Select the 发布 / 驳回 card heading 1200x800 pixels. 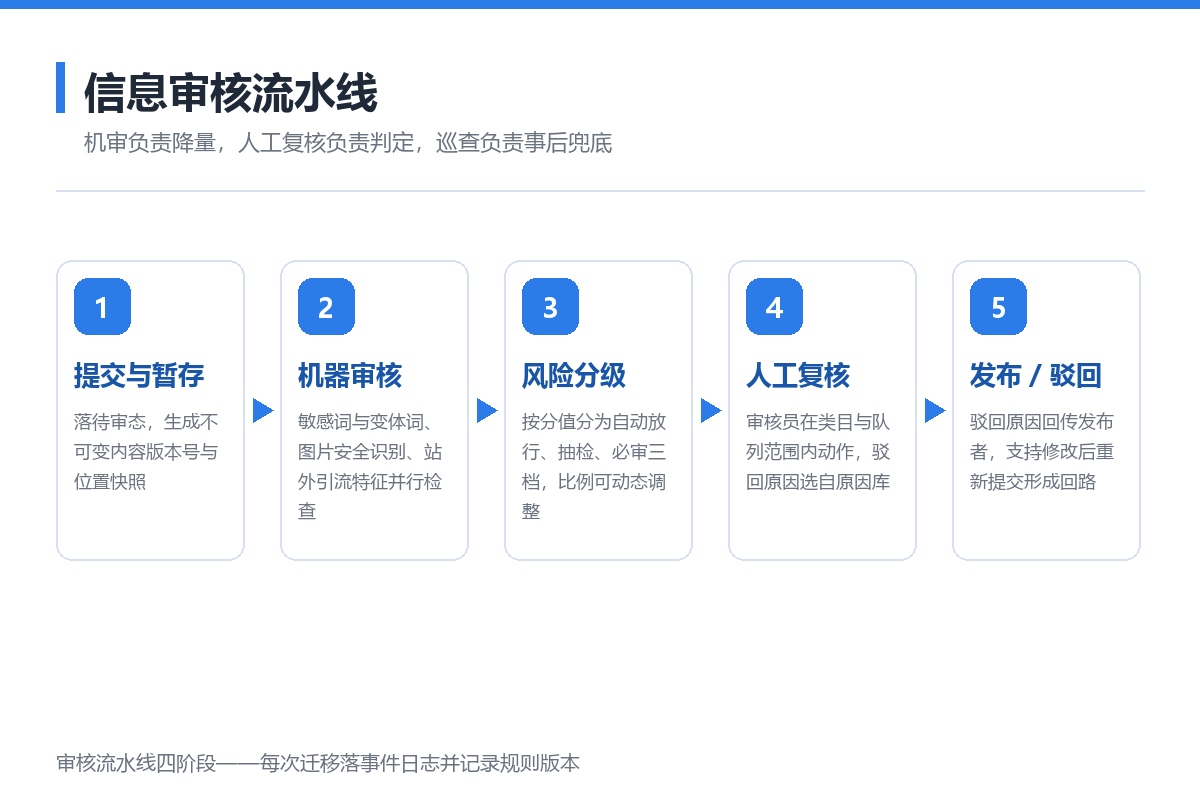pyautogui.click(x=1035, y=376)
